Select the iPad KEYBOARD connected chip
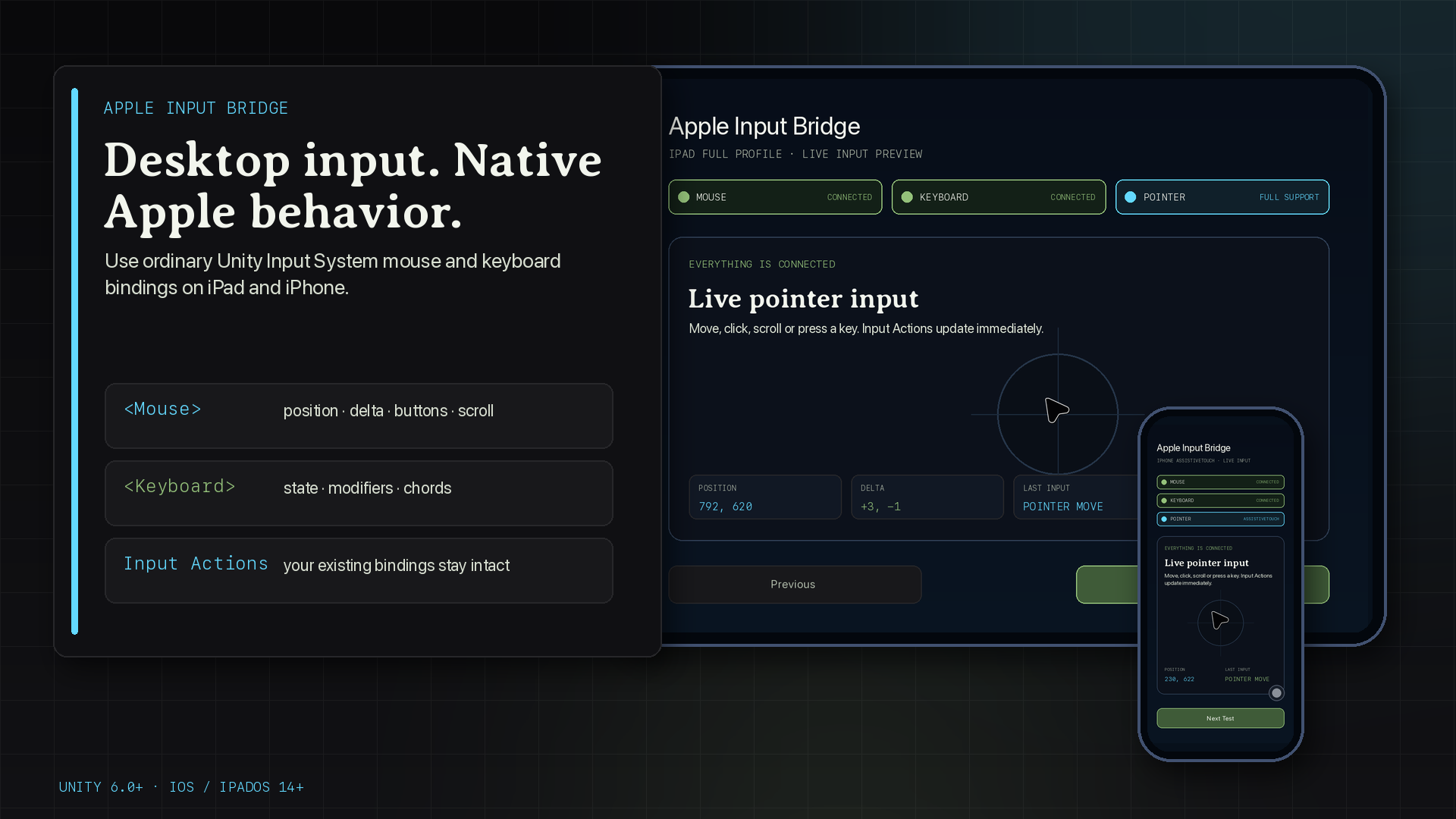The width and height of the screenshot is (1456, 819). click(x=999, y=197)
